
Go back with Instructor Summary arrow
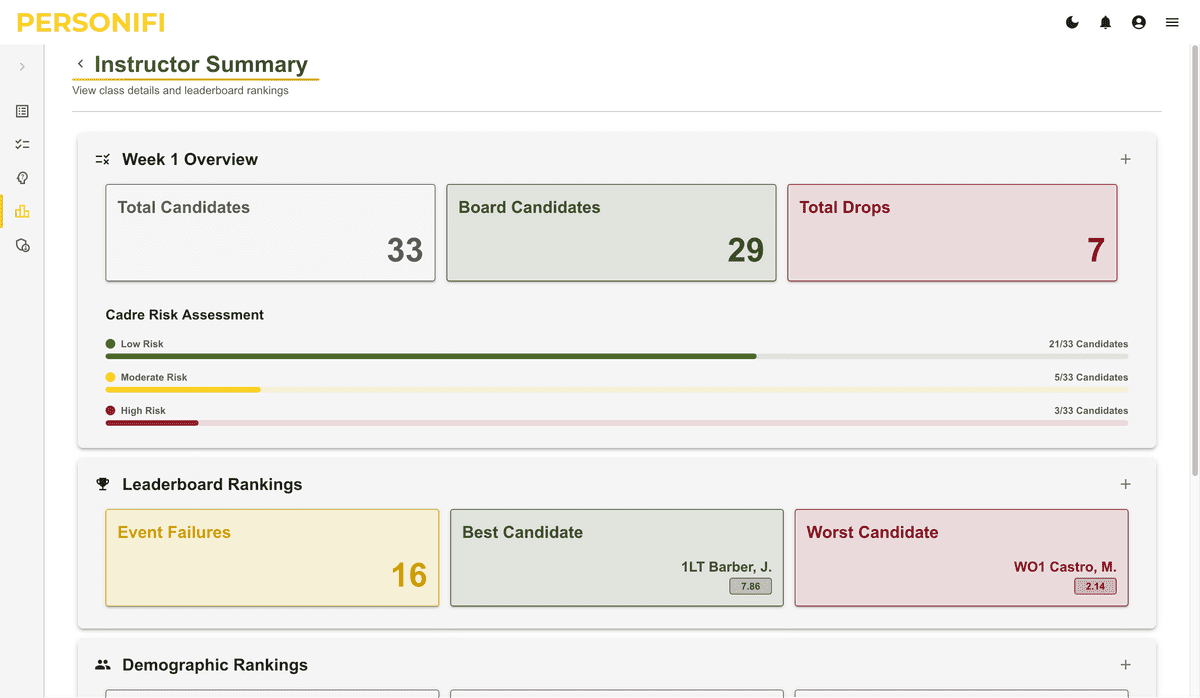point(80,64)
